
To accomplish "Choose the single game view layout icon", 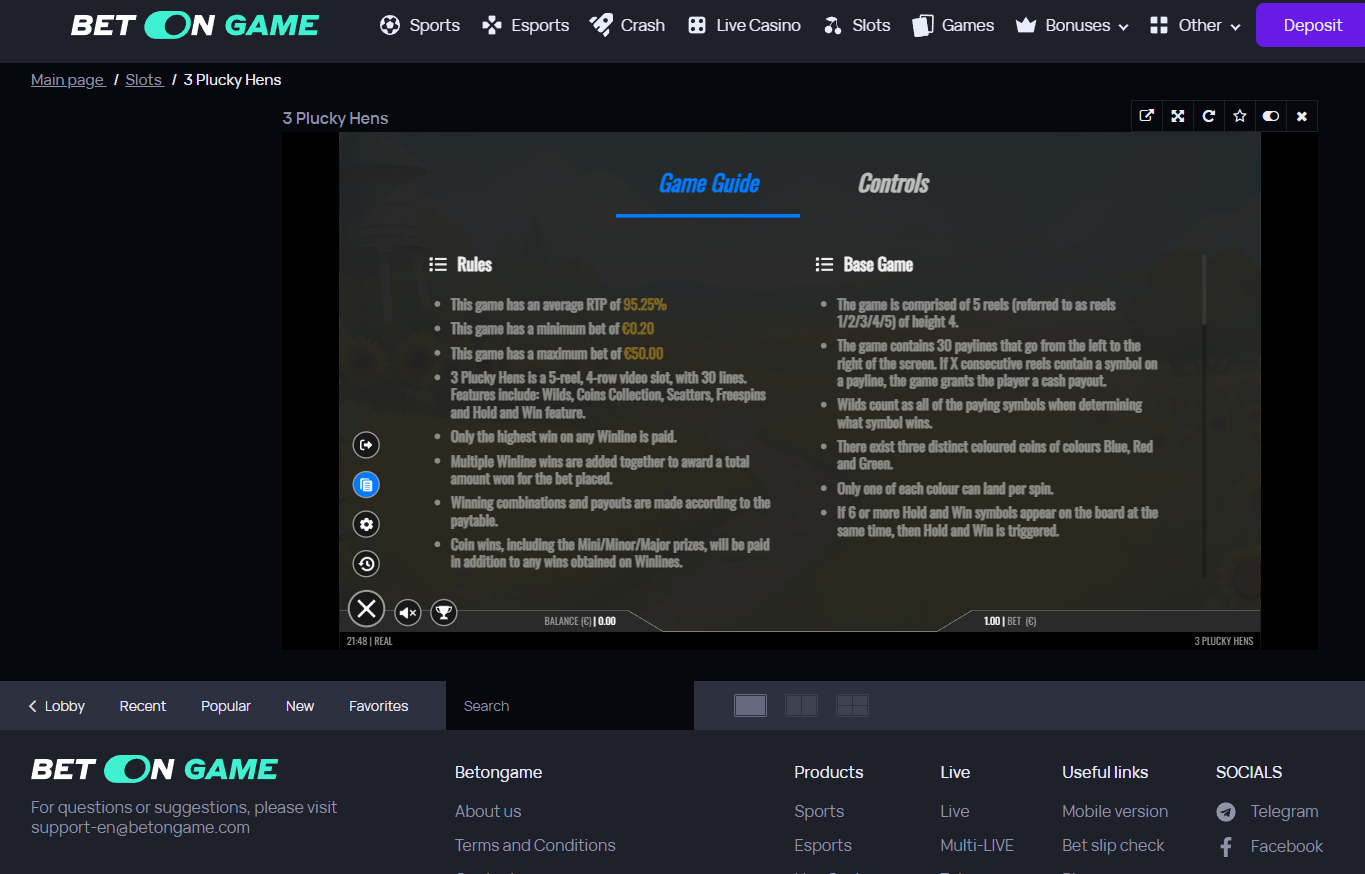I will pos(750,706).
